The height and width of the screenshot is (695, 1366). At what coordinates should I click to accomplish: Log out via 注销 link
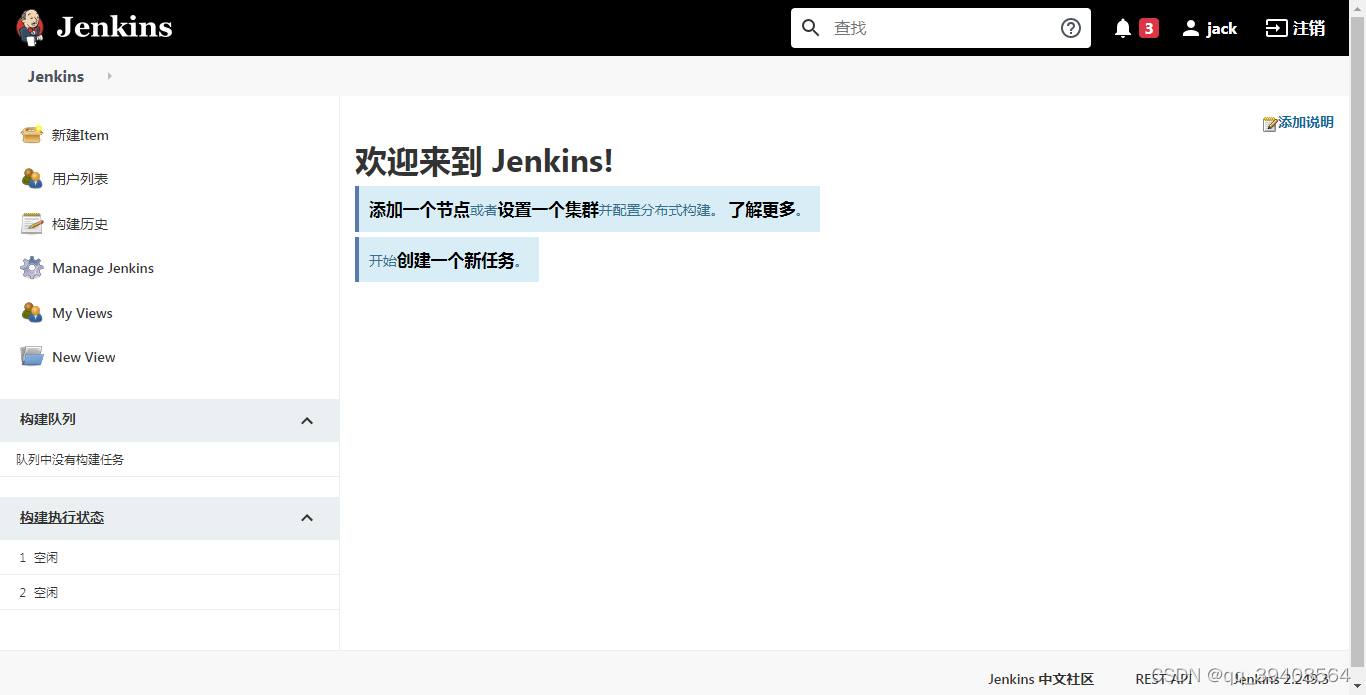pos(1309,28)
